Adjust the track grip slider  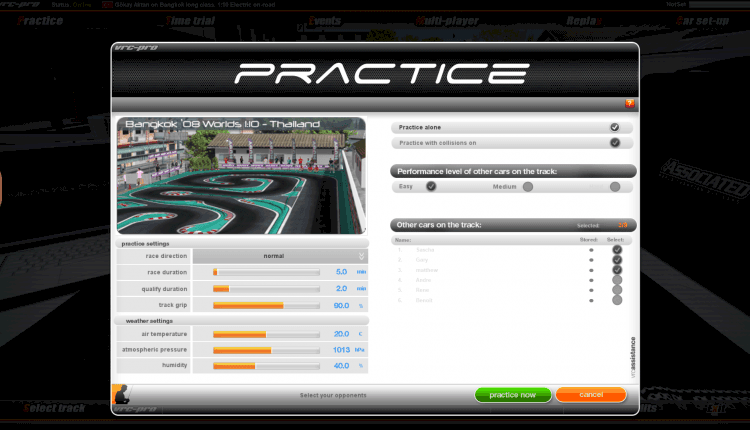tap(266, 305)
